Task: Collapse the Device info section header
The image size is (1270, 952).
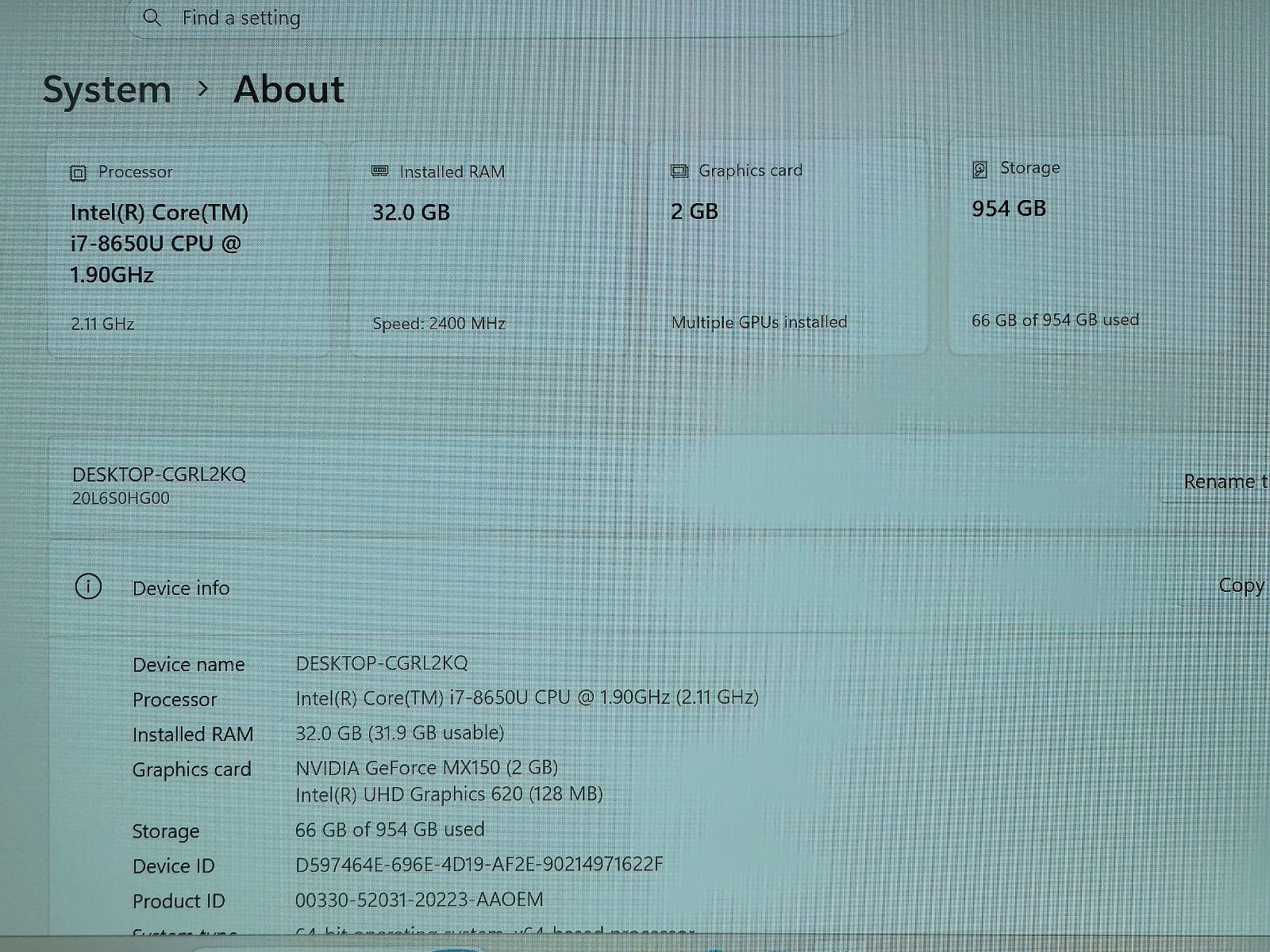Action: tap(659, 587)
